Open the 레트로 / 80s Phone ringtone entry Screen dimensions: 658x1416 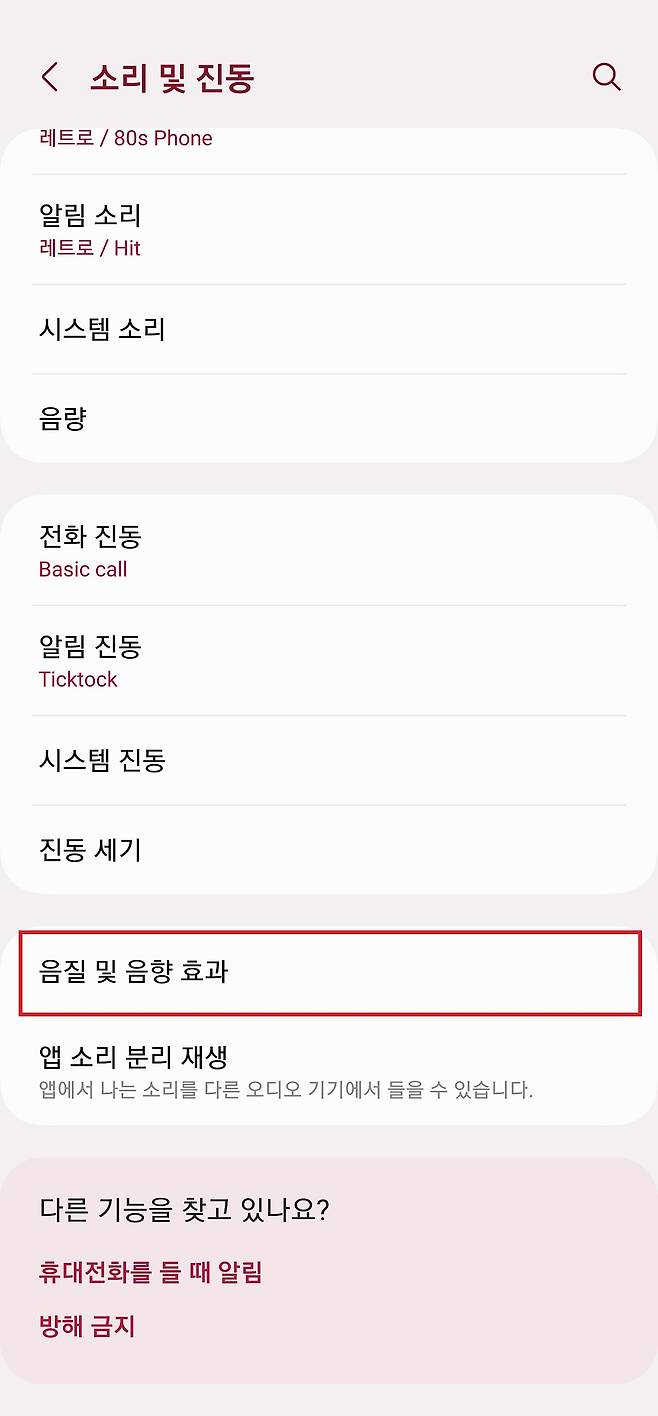coord(126,139)
